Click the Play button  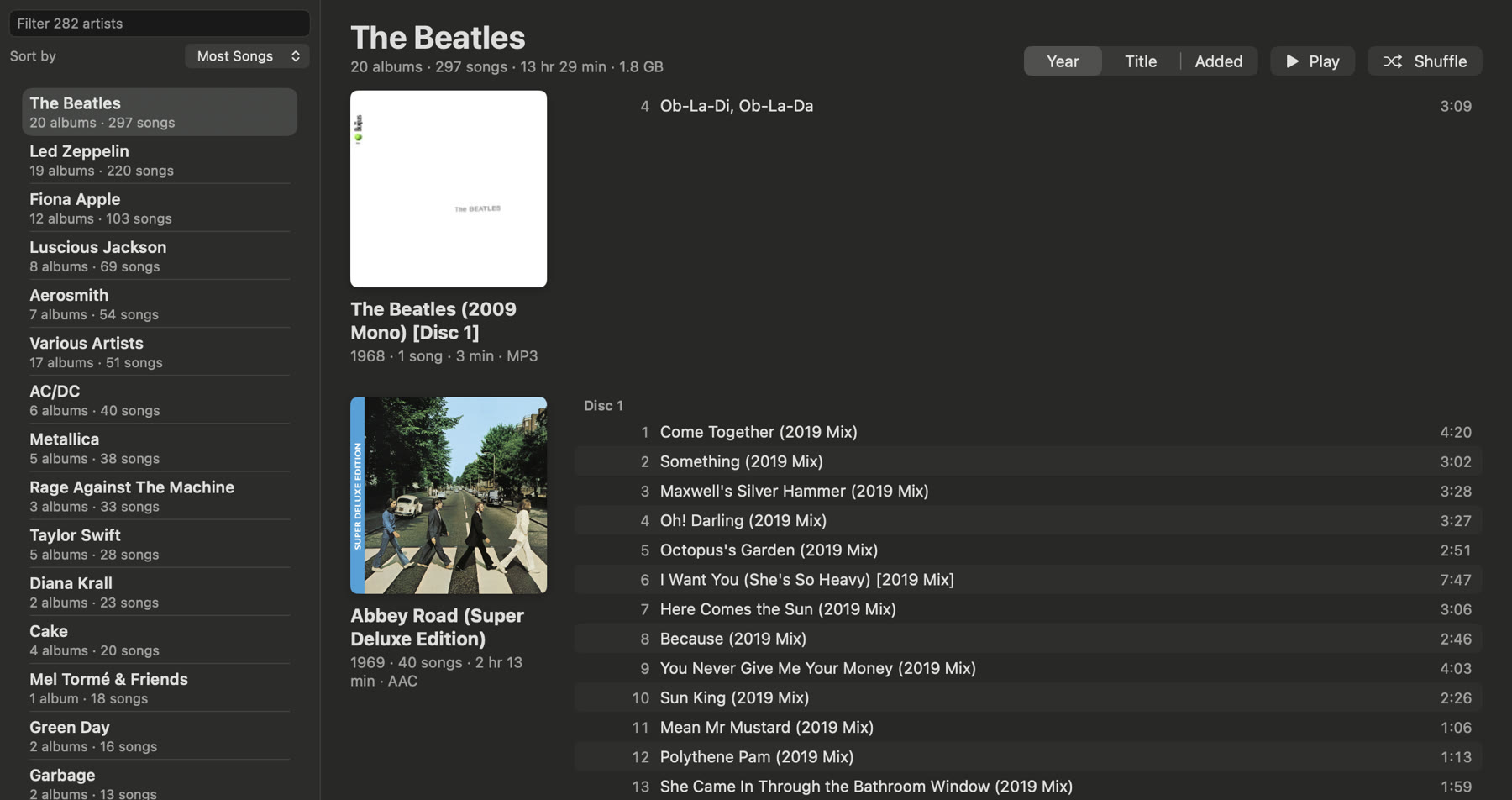coord(1312,61)
